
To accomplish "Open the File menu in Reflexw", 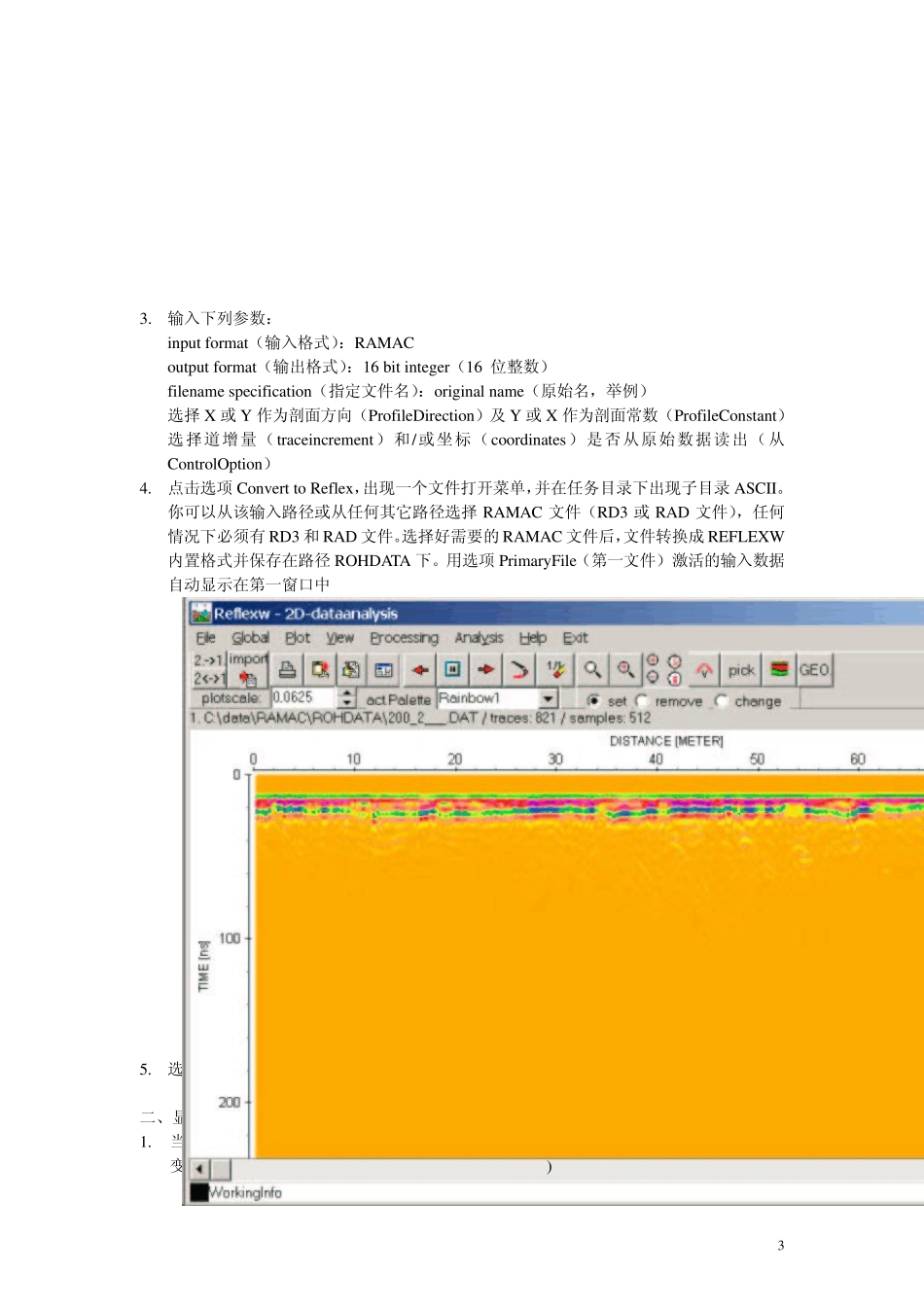I will coord(205,638).
